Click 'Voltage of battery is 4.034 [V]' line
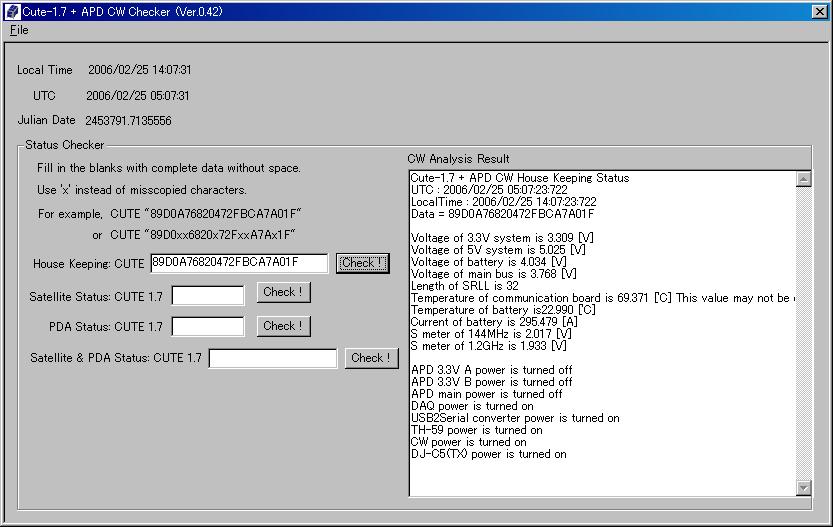 click(x=489, y=262)
